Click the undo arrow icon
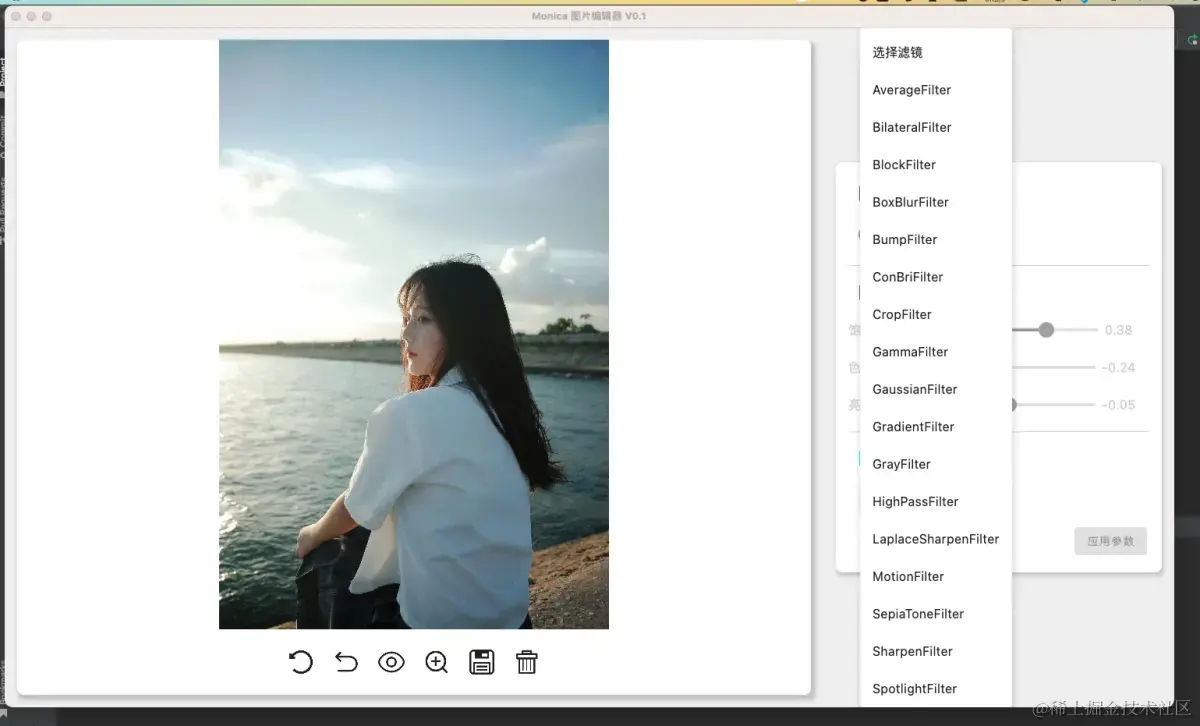This screenshot has height=726, width=1200. point(346,662)
